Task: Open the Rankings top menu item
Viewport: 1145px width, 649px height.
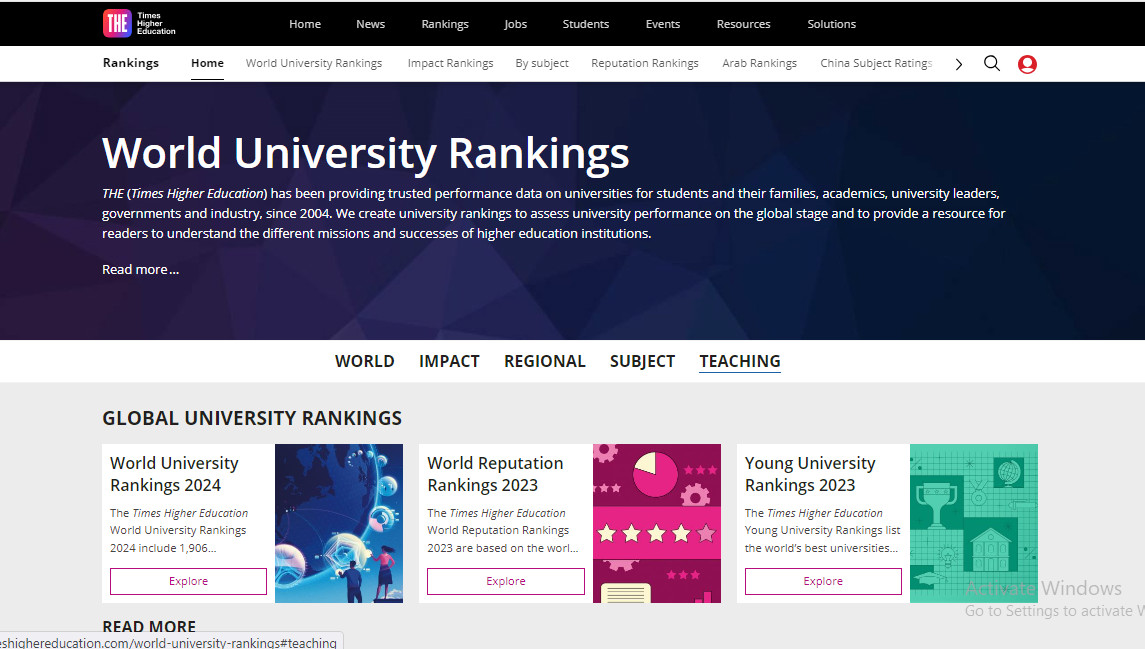Action: pos(445,24)
